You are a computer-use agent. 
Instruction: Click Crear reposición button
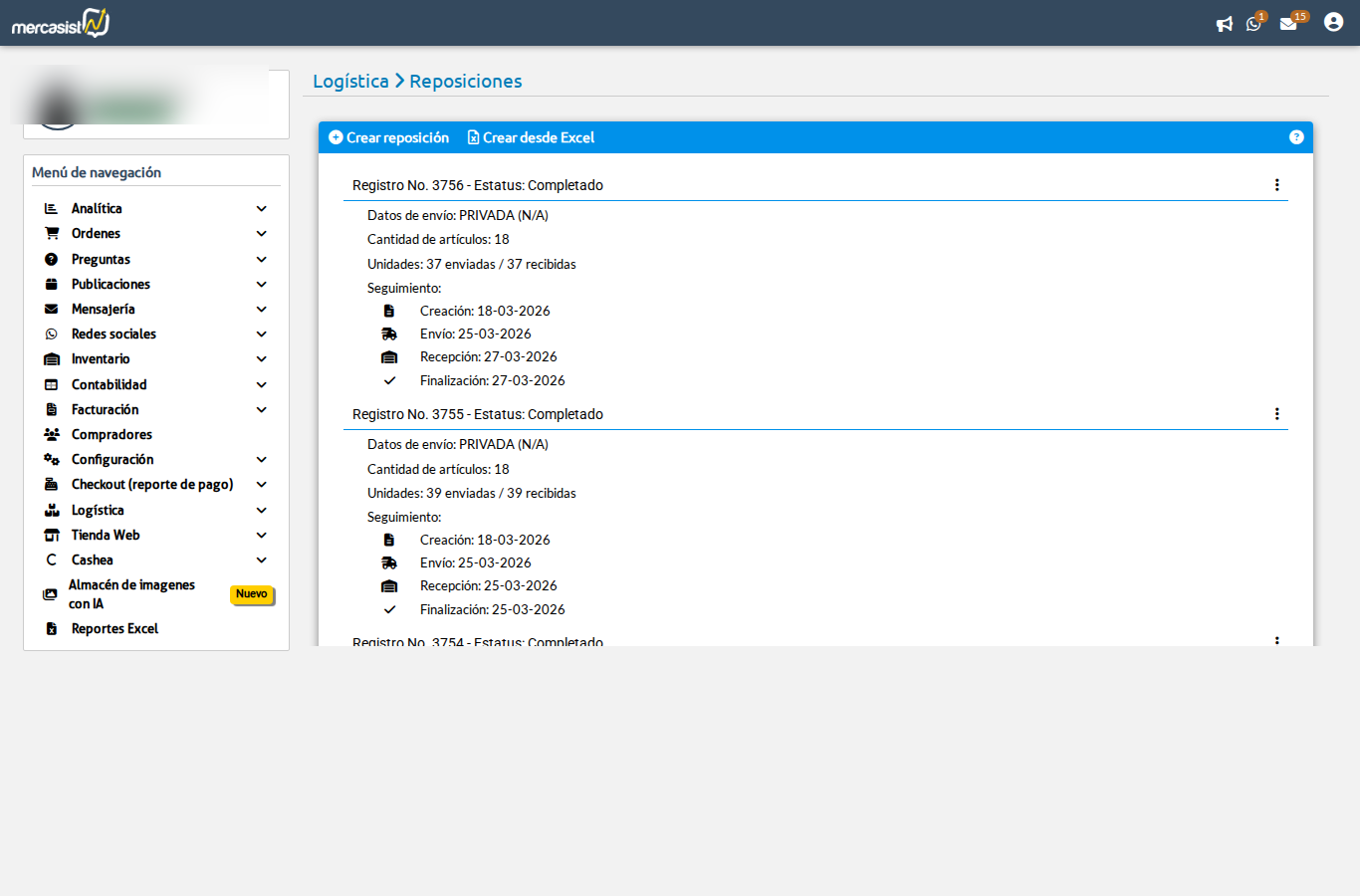[x=389, y=137]
